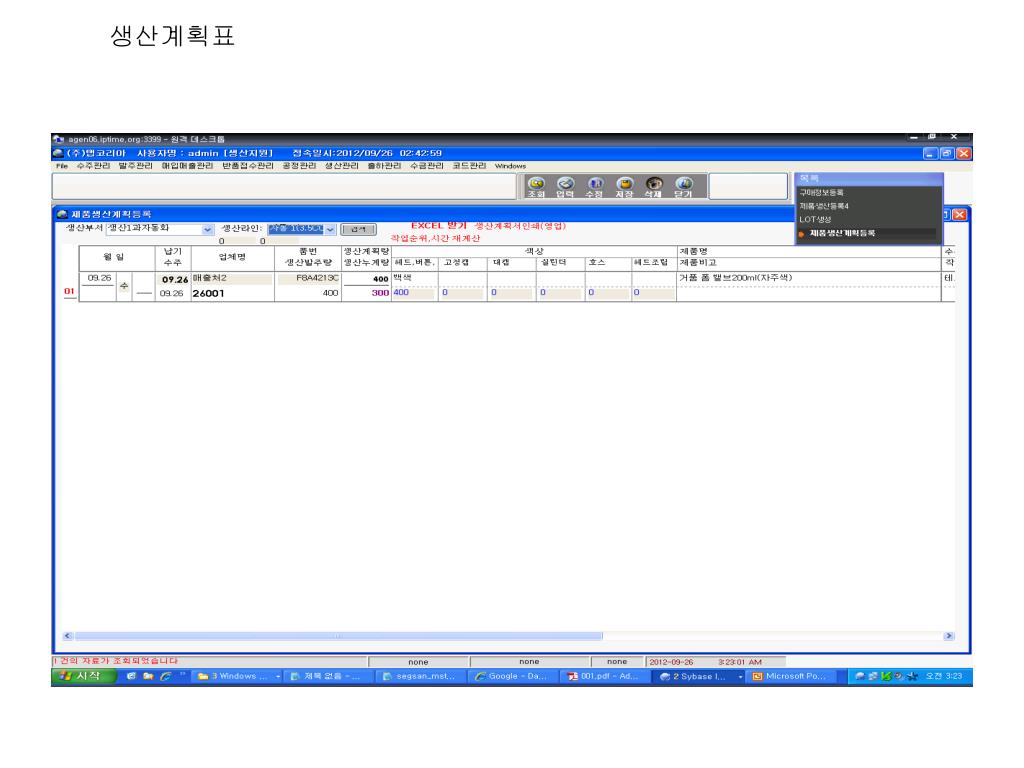Click the order number 26001
The height and width of the screenshot is (768, 1024).
(x=208, y=294)
